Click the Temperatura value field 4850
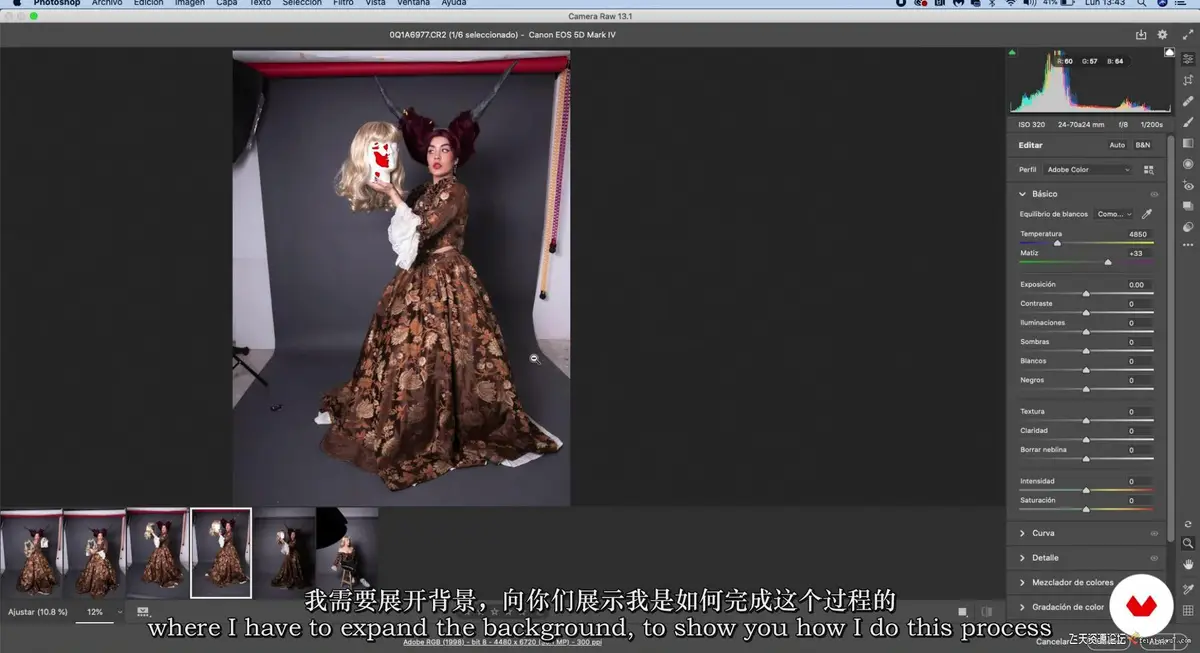1200x653 pixels. click(1137, 234)
